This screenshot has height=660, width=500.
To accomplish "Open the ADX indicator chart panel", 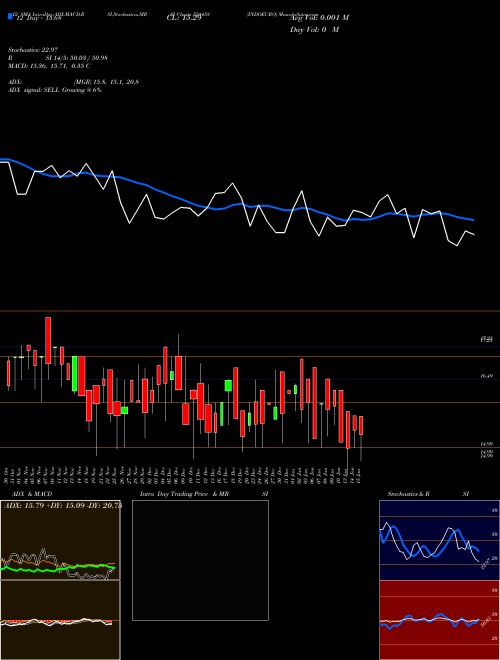I will [x=60, y=540].
